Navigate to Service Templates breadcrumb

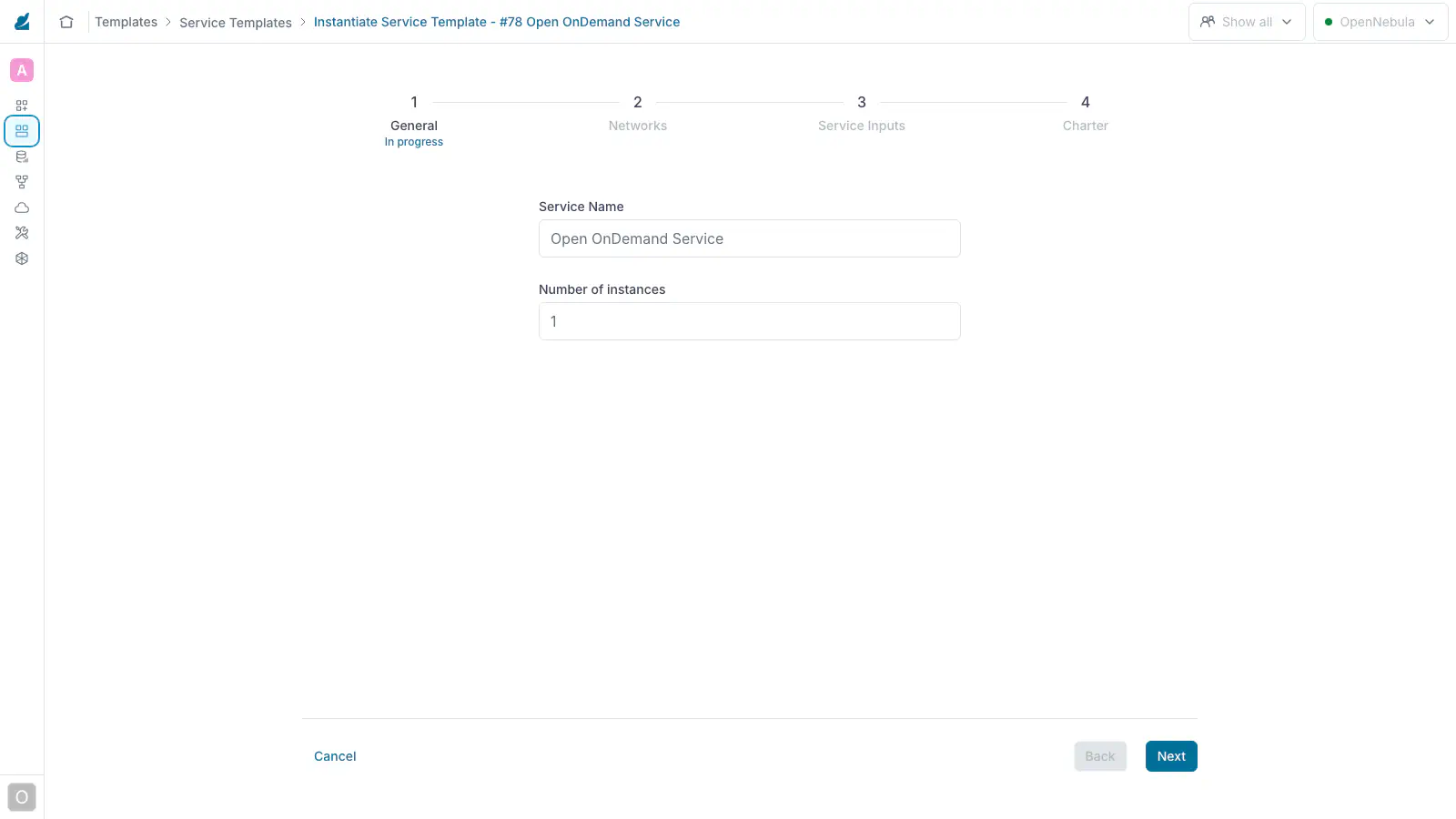(x=236, y=23)
